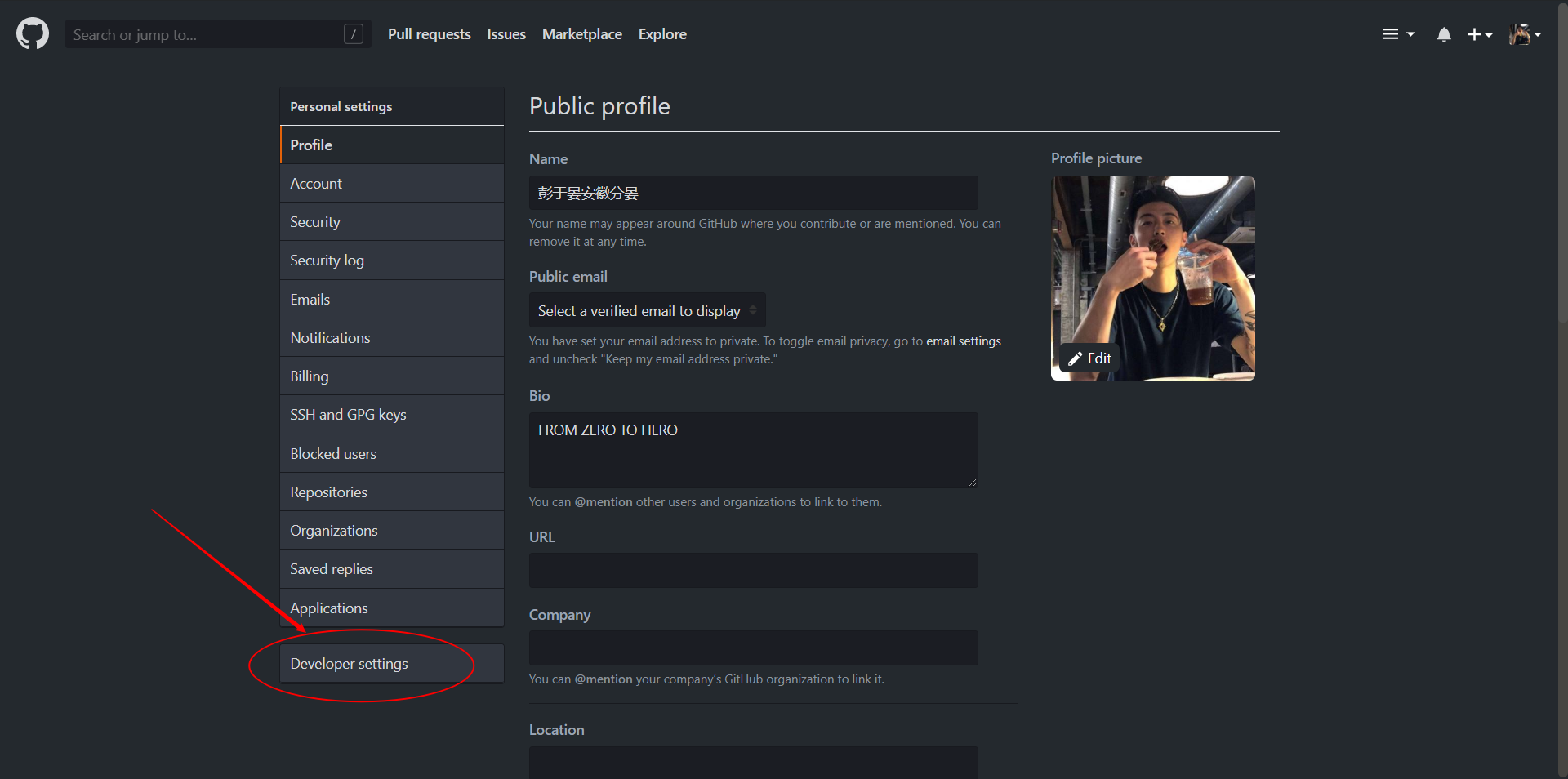Screen dimensions: 1568x779
Task: Open Developer settings
Action: point(392,664)
